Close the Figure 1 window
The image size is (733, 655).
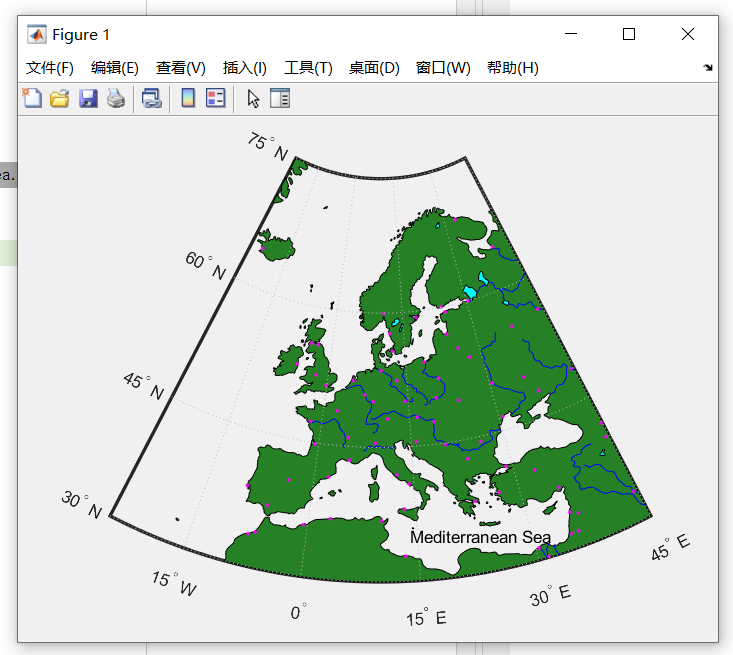click(688, 34)
